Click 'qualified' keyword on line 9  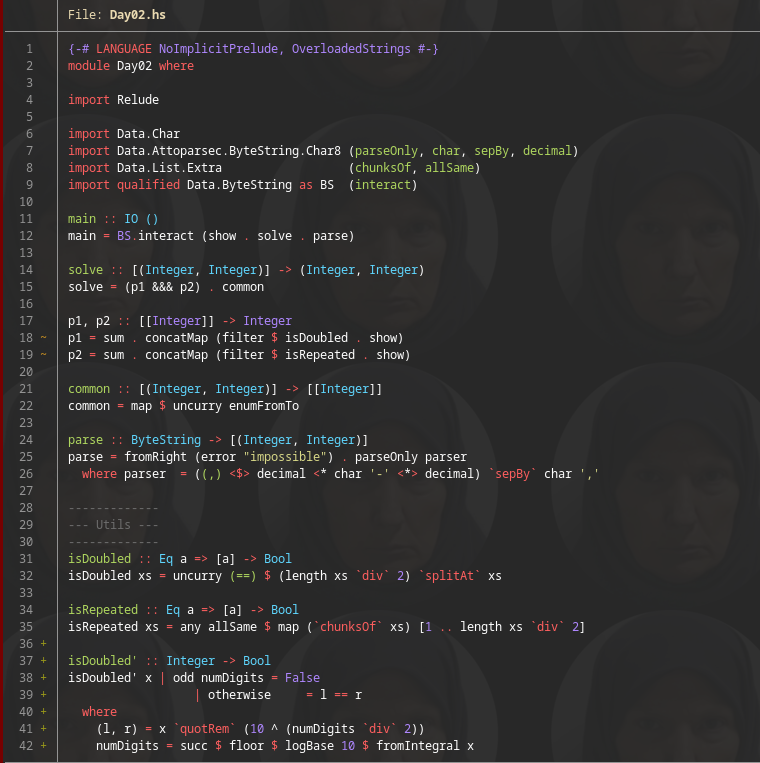148,185
